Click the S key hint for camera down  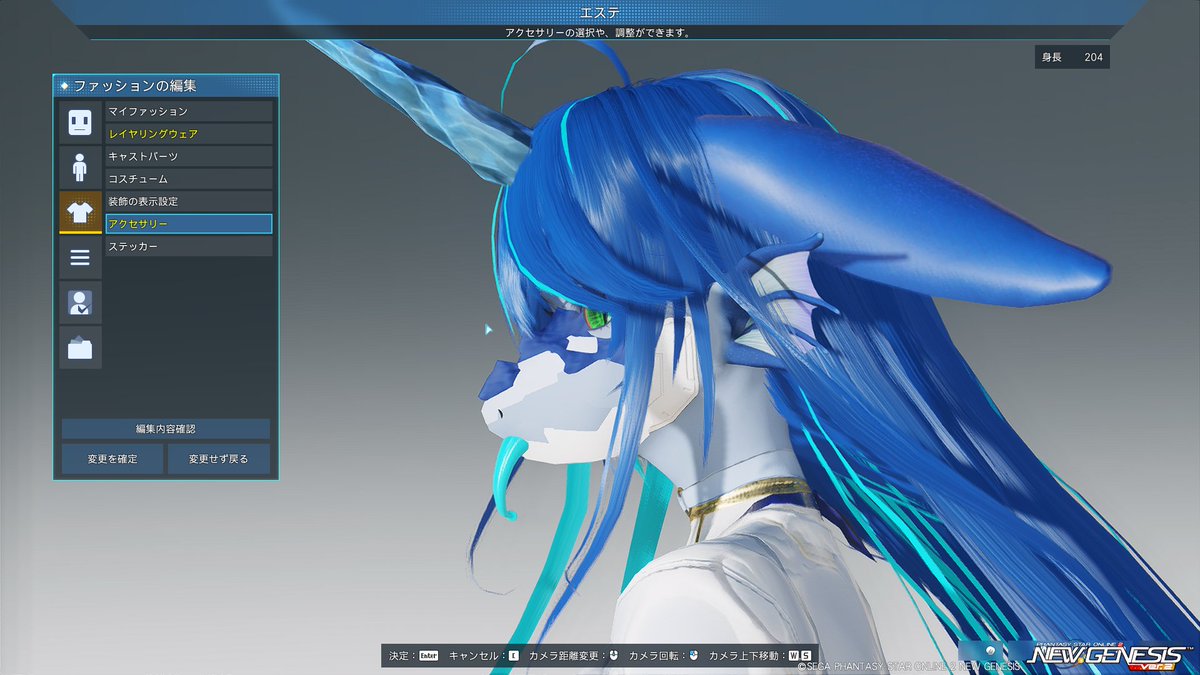tap(805, 656)
